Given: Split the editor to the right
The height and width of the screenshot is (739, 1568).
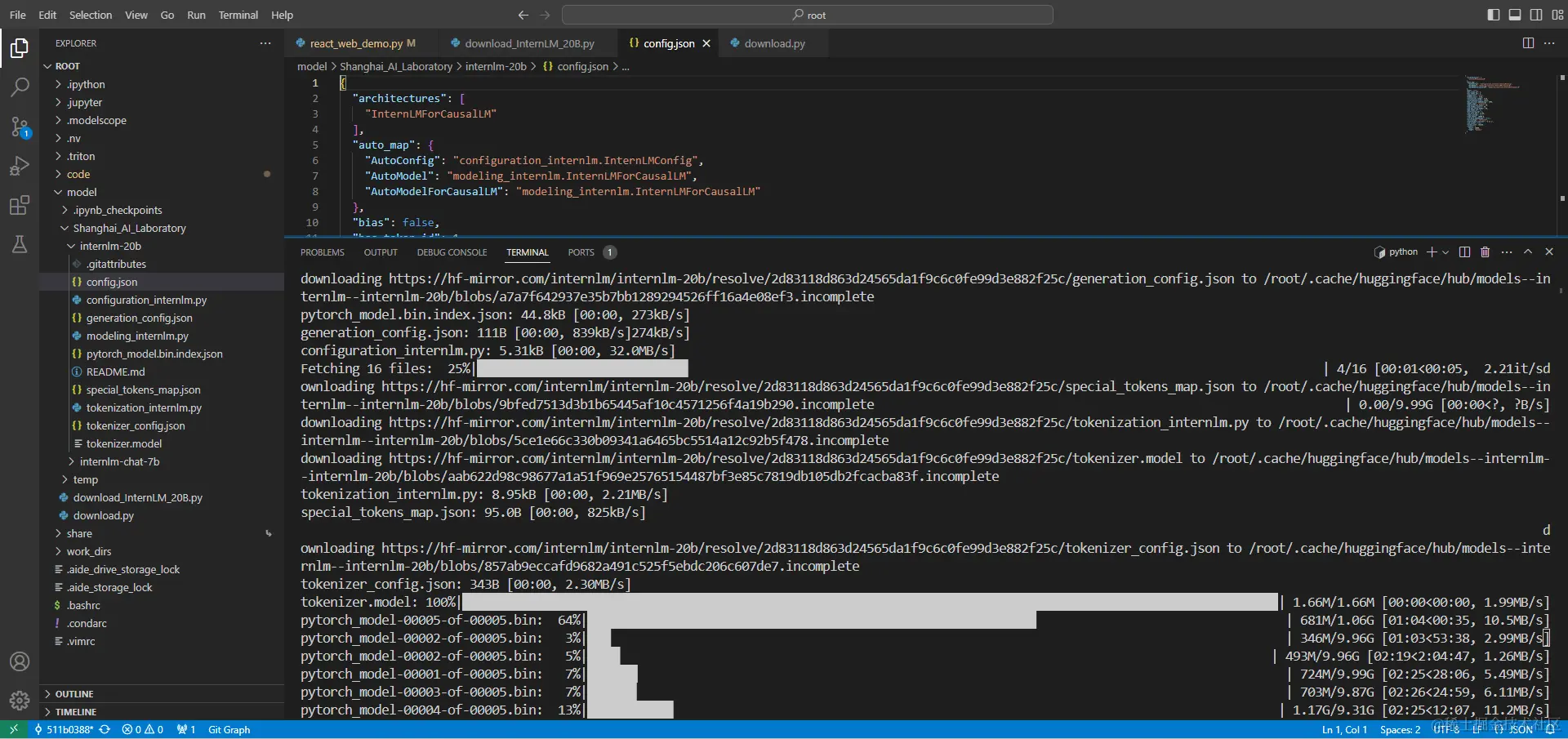Looking at the screenshot, I should [x=1528, y=43].
